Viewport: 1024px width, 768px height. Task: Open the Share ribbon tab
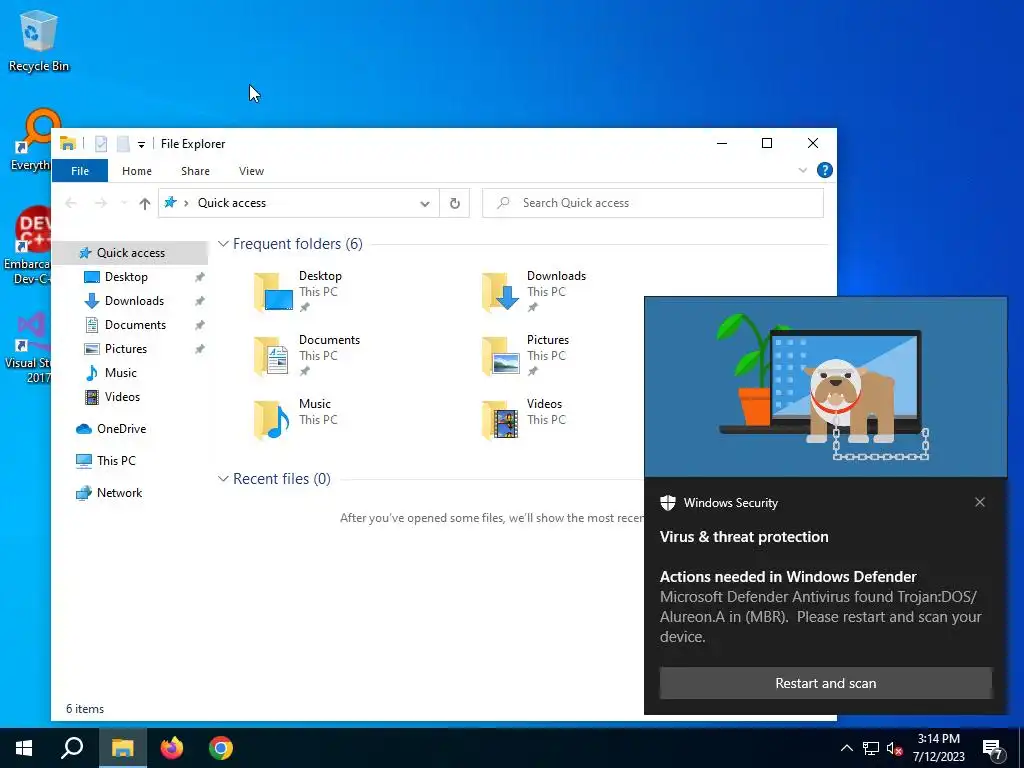tap(195, 171)
